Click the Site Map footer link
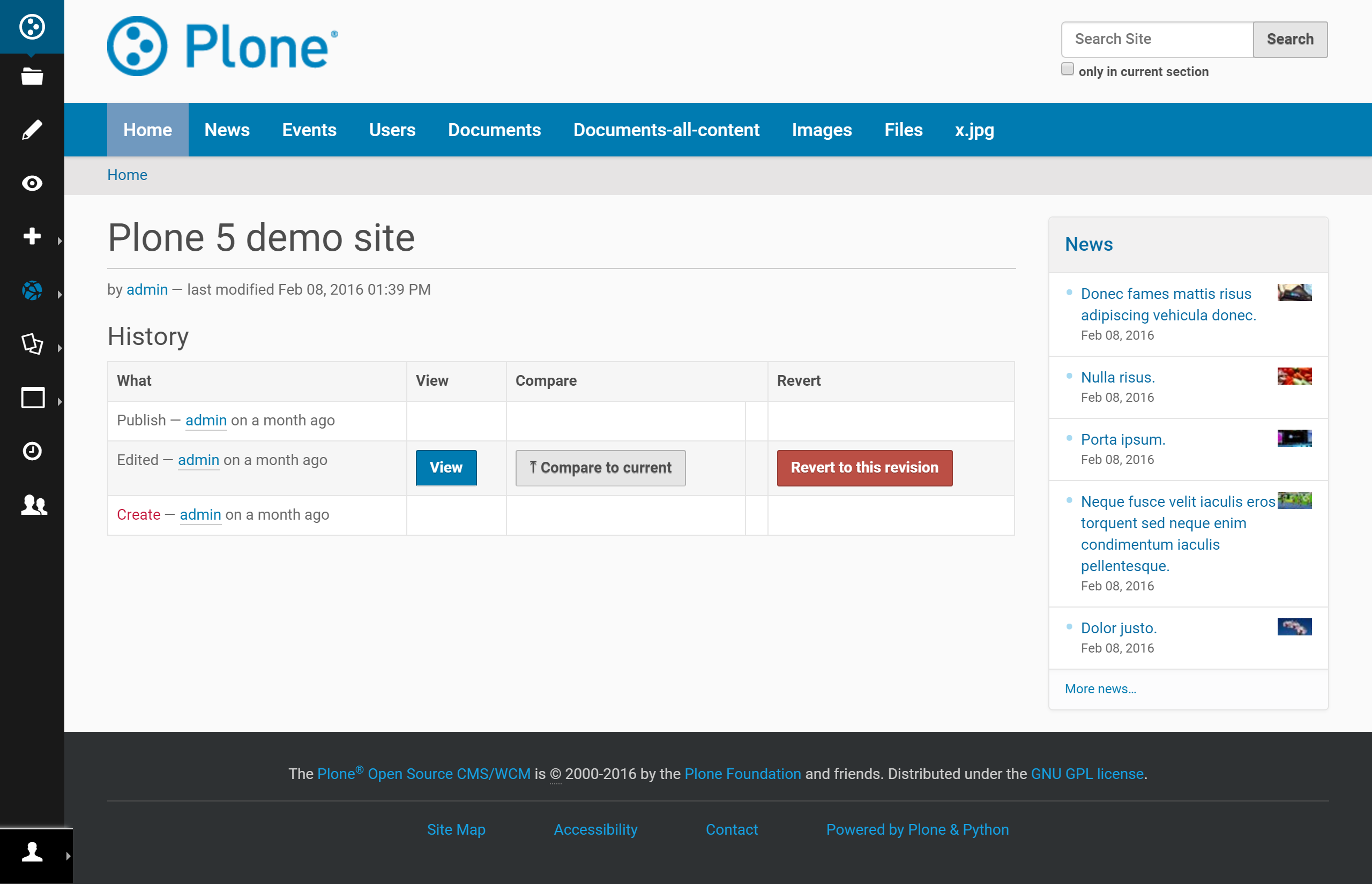 click(x=456, y=829)
